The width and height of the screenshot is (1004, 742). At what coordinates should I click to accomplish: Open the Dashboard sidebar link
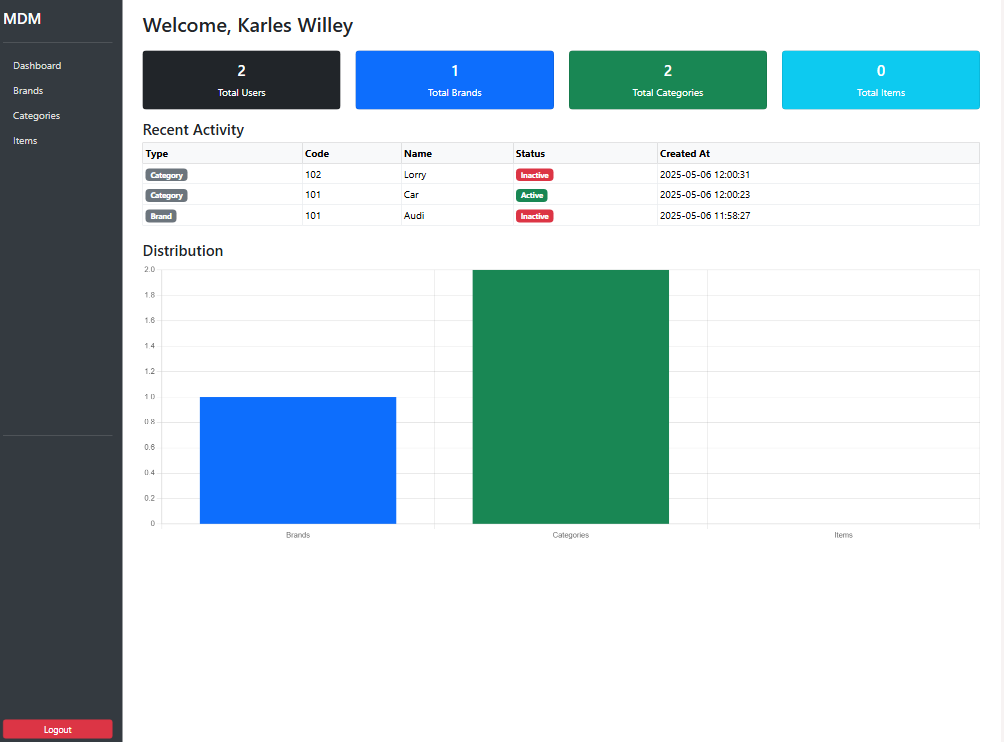37,65
